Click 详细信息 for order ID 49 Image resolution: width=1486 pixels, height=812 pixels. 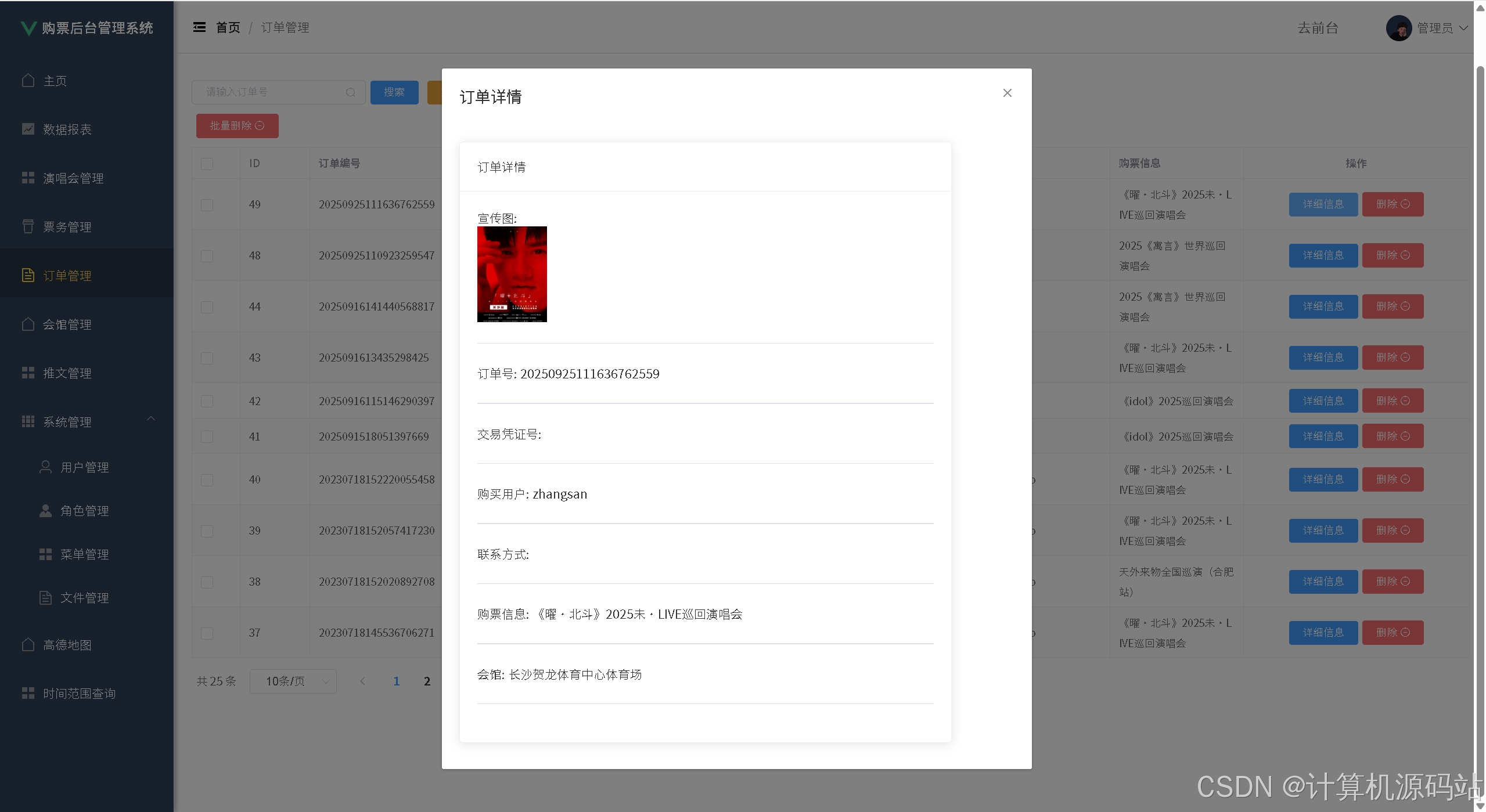pos(1323,204)
